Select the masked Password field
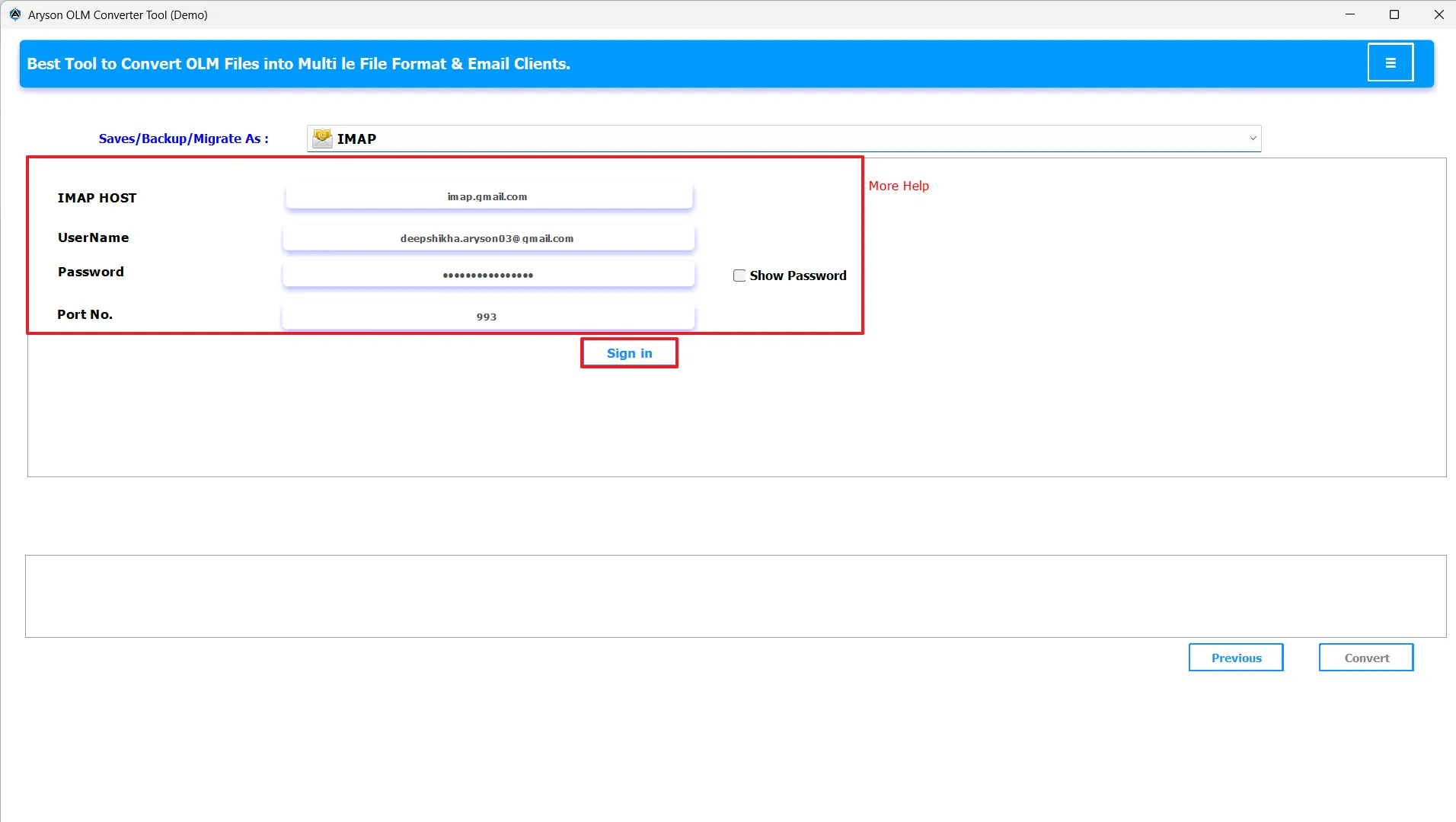The width and height of the screenshot is (1456, 822). (x=488, y=275)
